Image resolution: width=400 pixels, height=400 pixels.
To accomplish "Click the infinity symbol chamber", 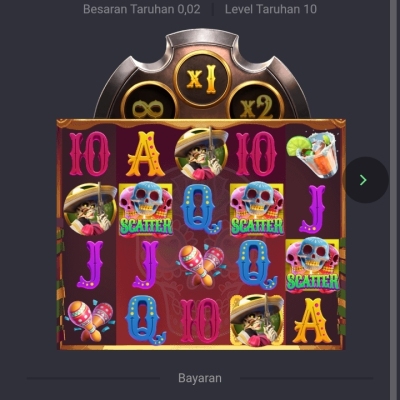I will 149,102.
